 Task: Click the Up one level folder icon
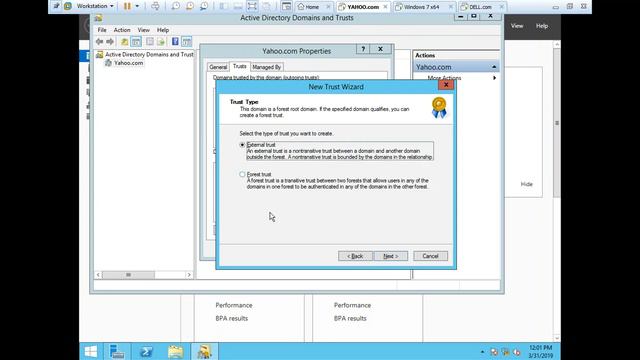pyautogui.click(x=124, y=42)
